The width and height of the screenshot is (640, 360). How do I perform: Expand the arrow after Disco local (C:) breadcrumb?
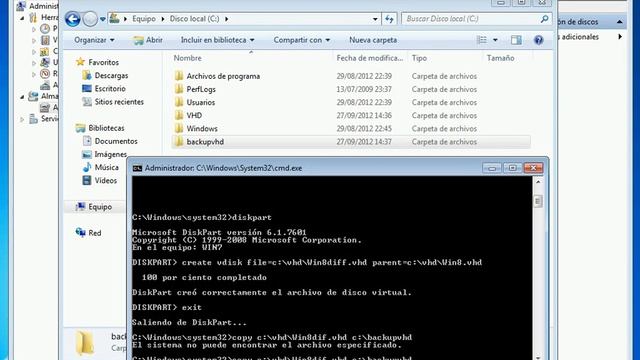[227, 19]
